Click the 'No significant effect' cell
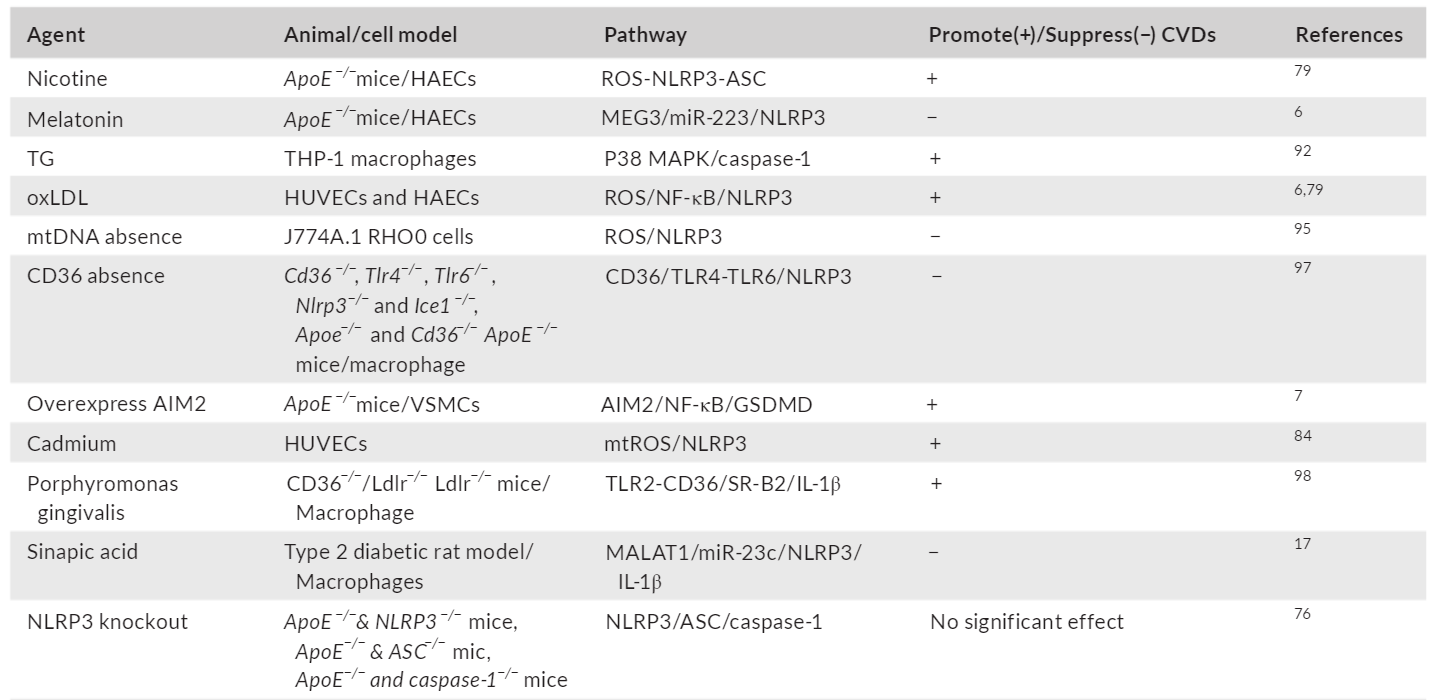The height and width of the screenshot is (700, 1434). coord(1026,621)
